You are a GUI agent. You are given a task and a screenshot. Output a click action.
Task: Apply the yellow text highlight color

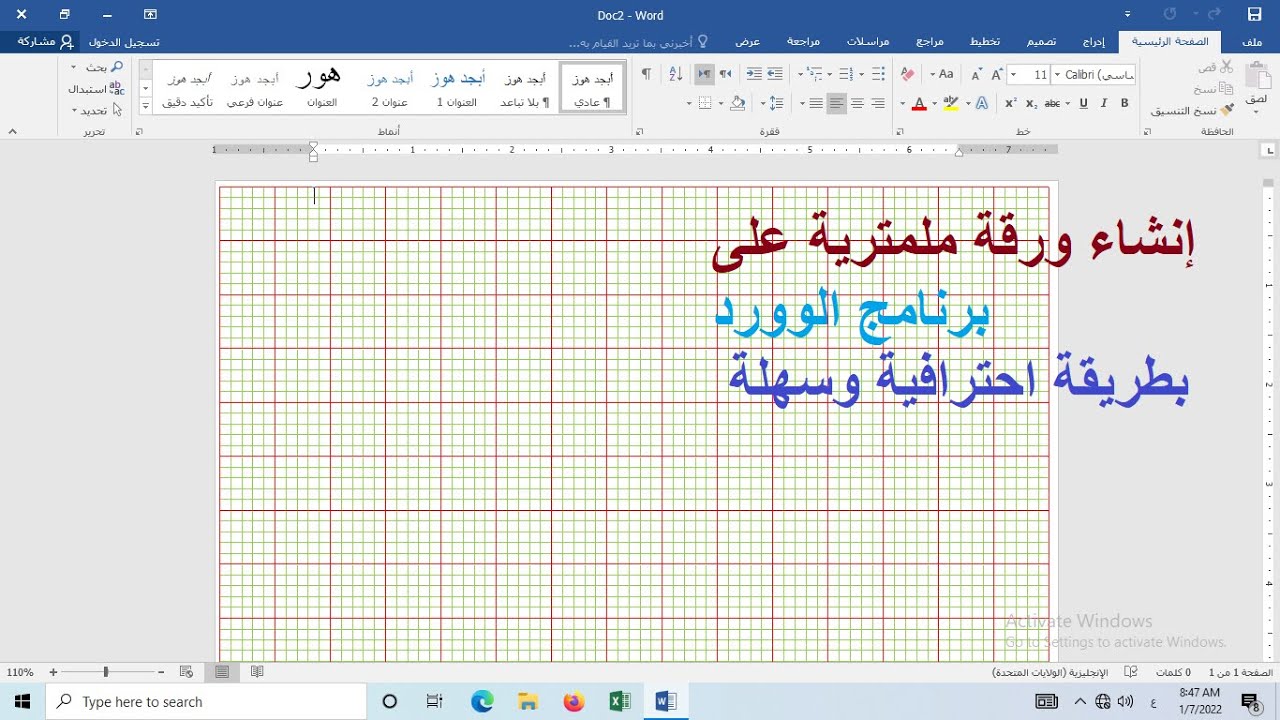[950, 103]
